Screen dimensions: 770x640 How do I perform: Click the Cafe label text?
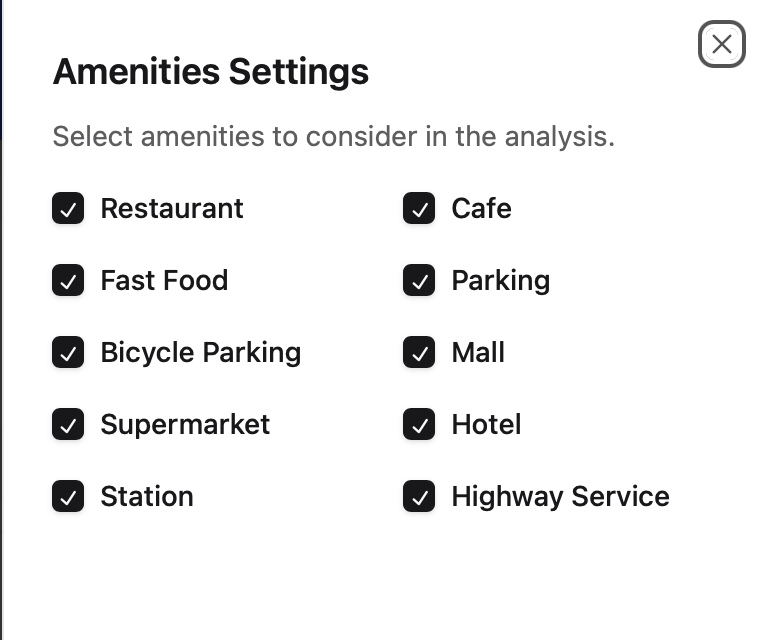481,208
